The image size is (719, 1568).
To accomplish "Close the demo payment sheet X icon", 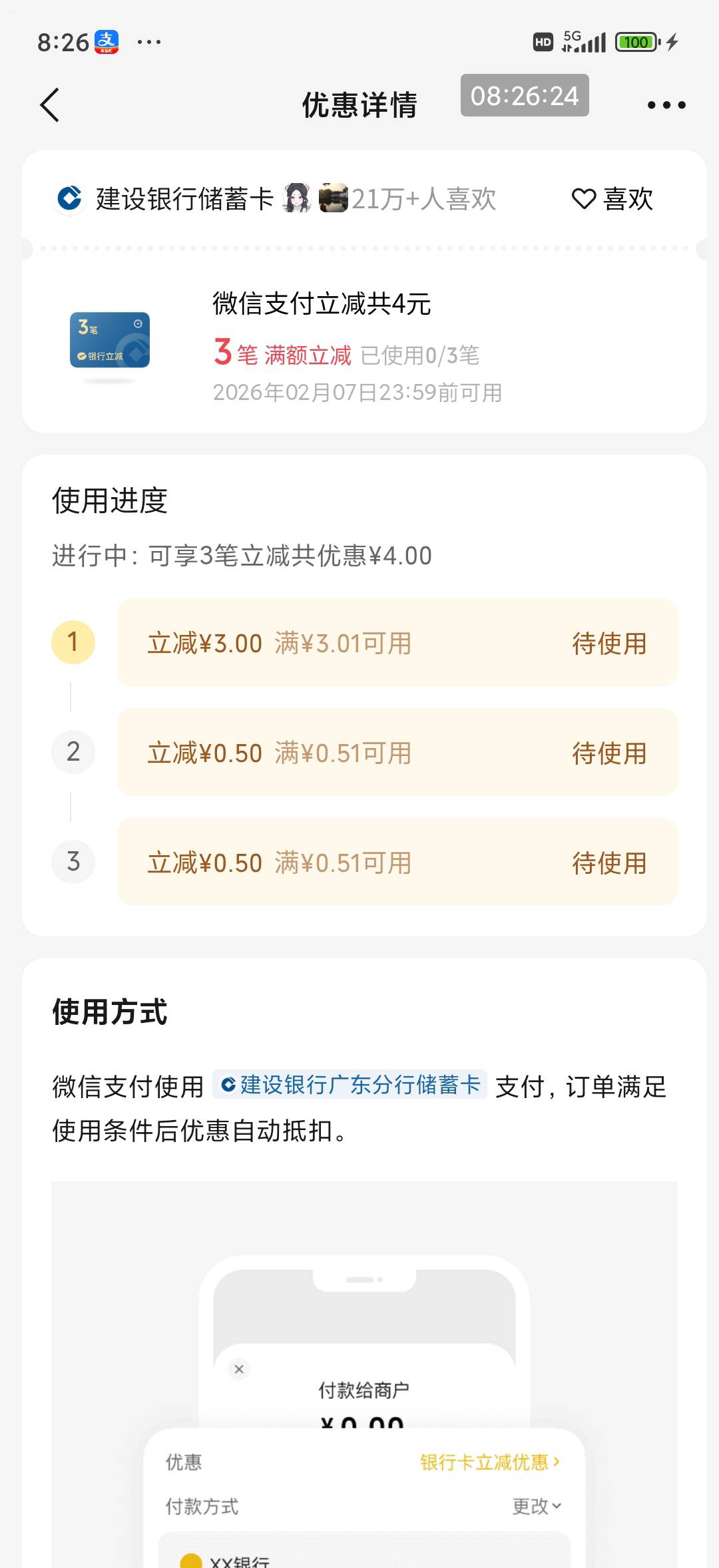I will 239,1369.
